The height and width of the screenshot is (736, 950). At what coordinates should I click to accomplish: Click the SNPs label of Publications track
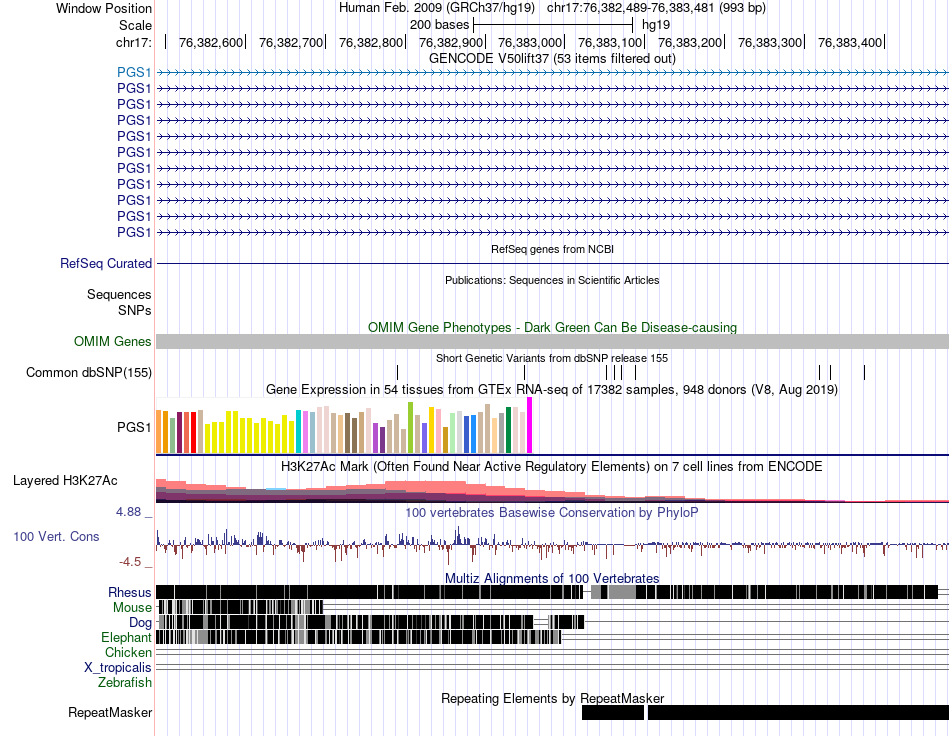coord(135,310)
